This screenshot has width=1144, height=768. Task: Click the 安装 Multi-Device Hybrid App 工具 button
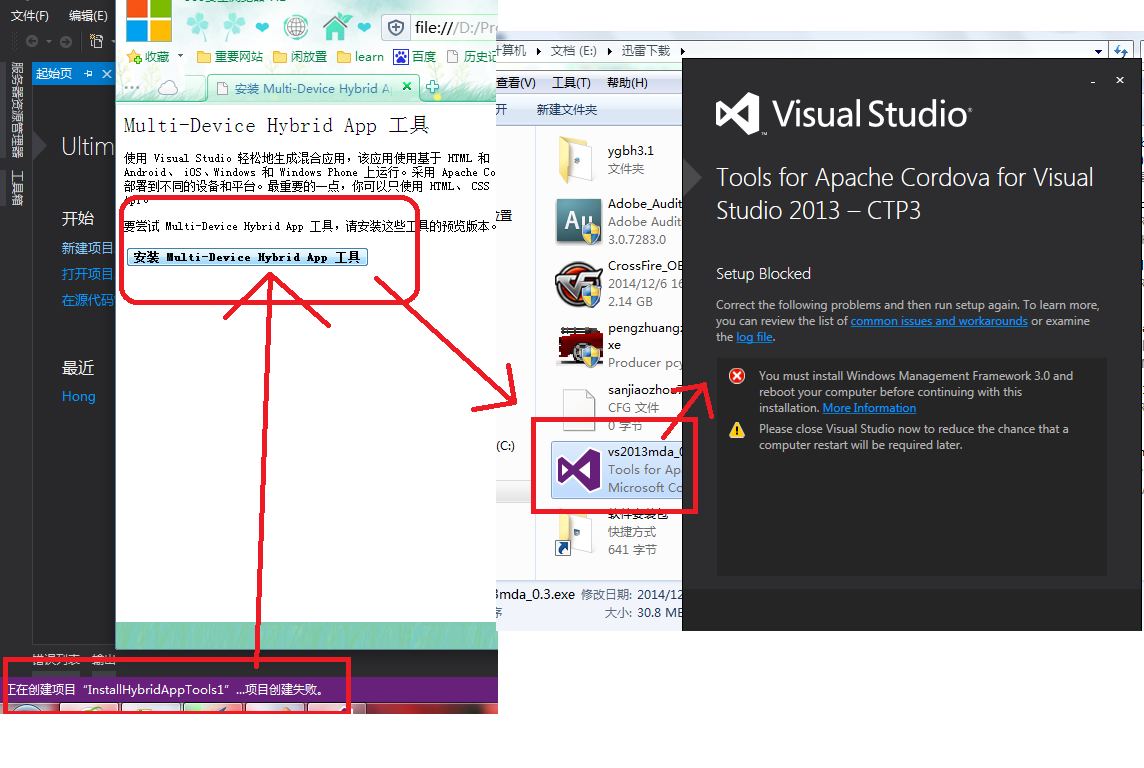point(247,257)
